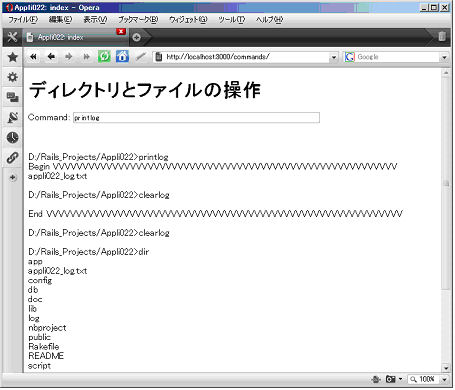The image size is (455, 390).
Task: Click the wand password icon
Action: coord(141,57)
